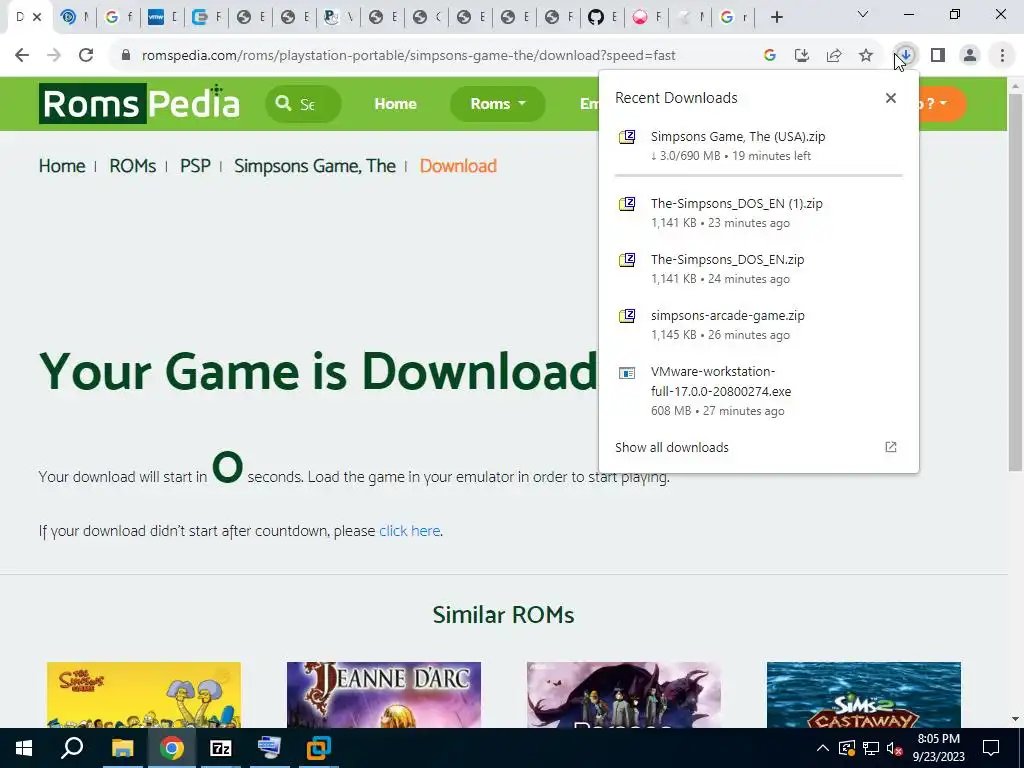
Task: Click Home in the breadcrumb
Action: [62, 166]
